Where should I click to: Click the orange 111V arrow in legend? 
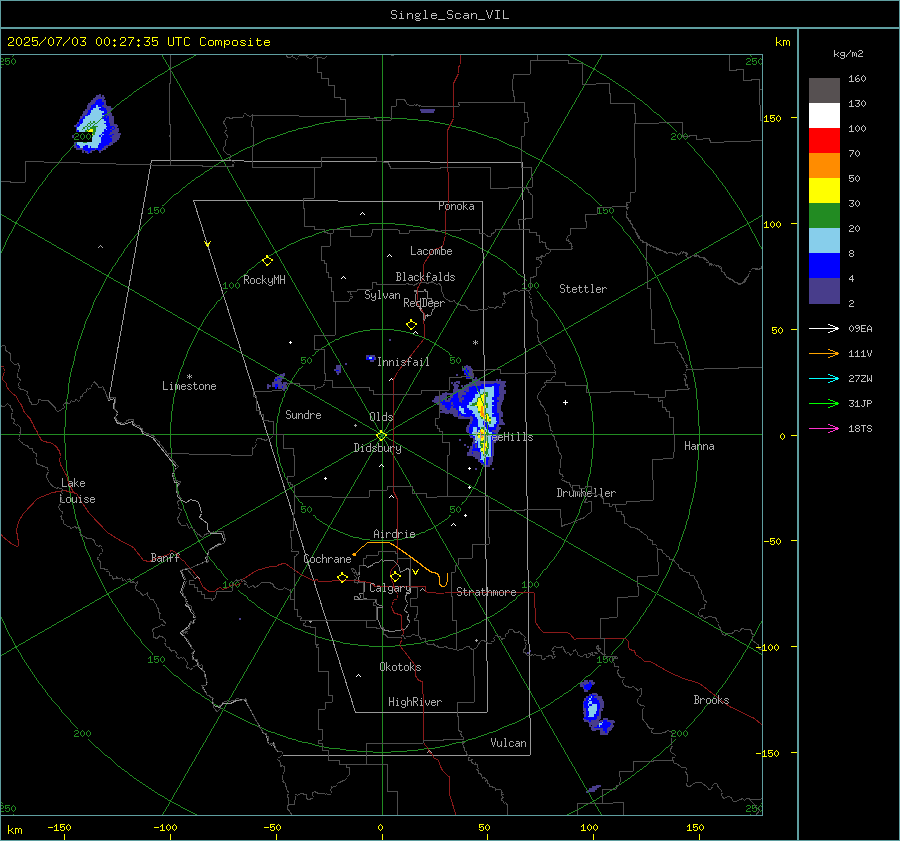pyautogui.click(x=824, y=354)
